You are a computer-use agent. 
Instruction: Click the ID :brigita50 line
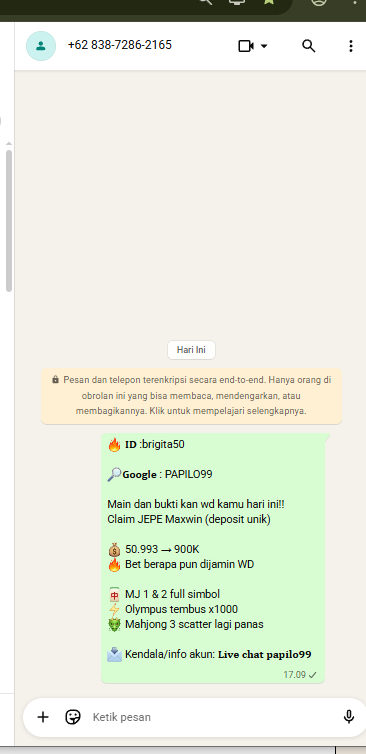(146, 444)
